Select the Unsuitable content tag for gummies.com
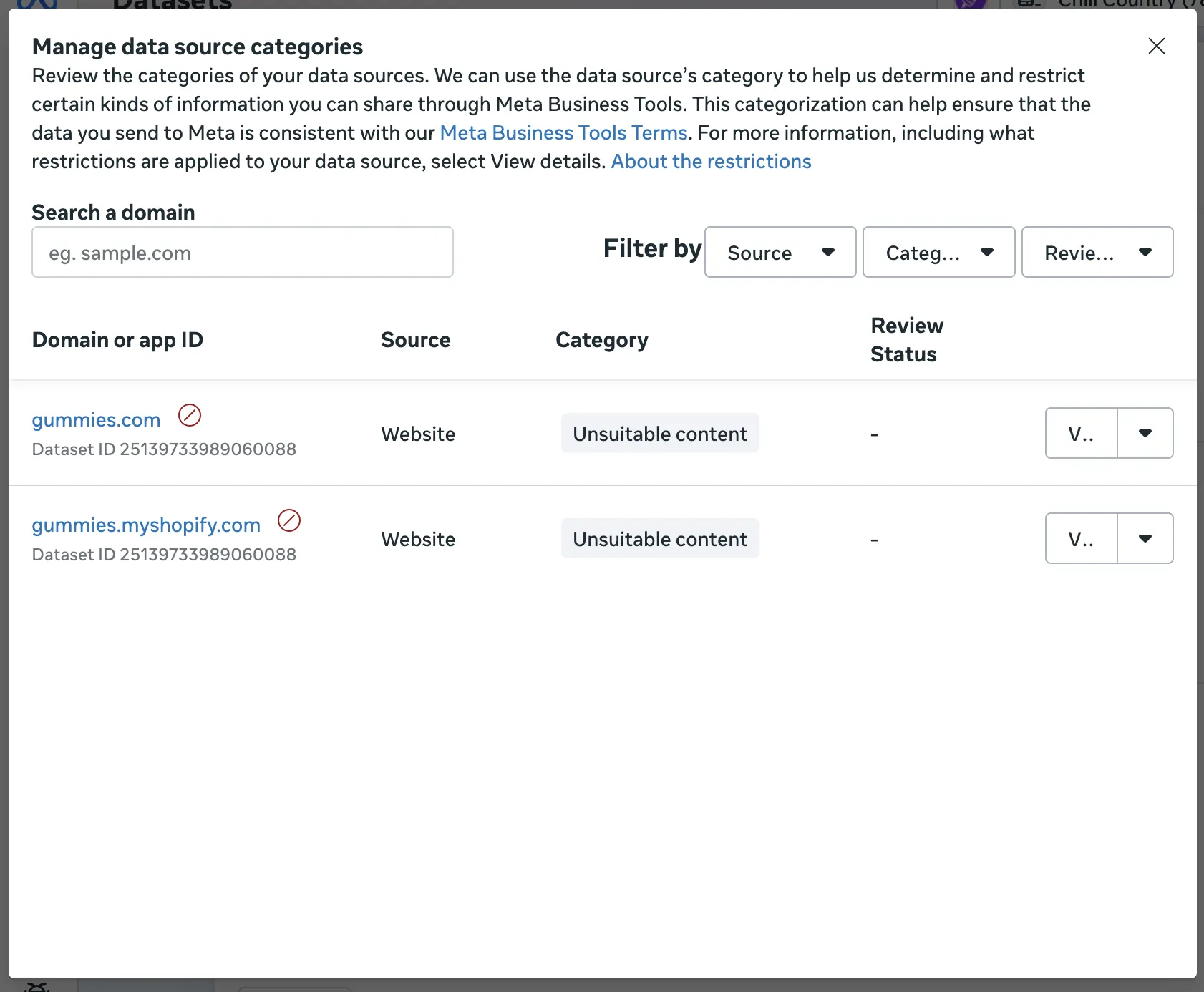The width and height of the screenshot is (1204, 992). tap(659, 433)
